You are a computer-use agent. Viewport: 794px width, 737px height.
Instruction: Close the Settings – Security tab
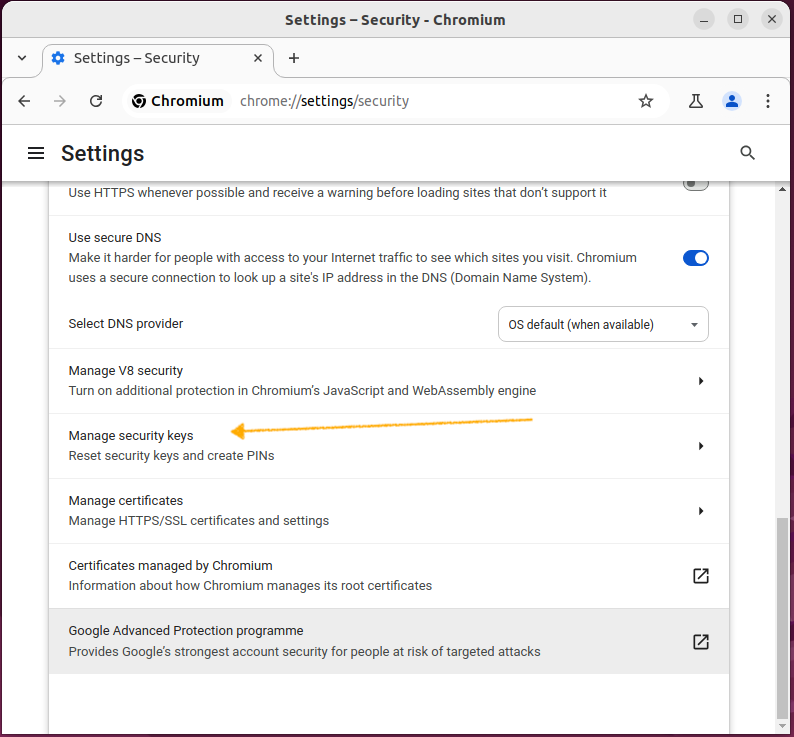tap(258, 58)
